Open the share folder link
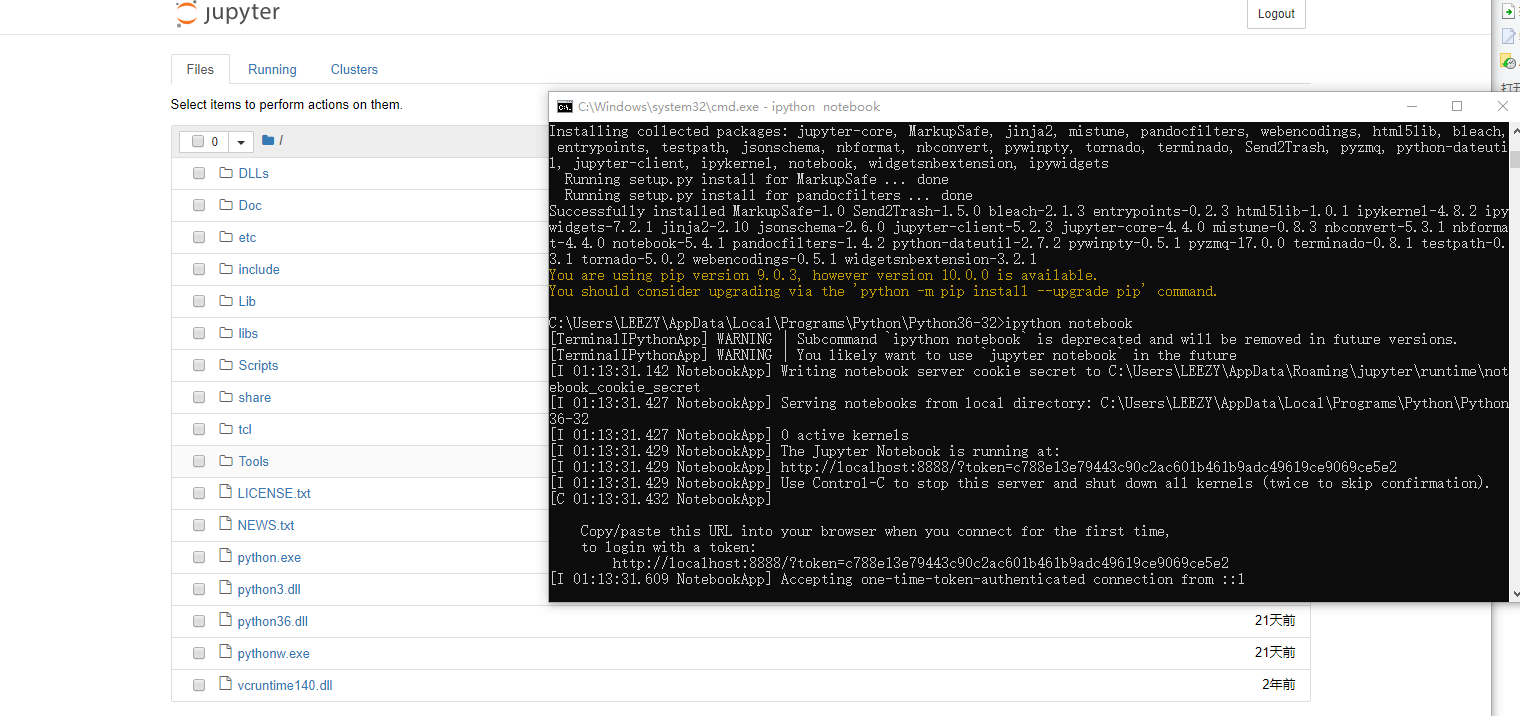This screenshot has width=1520, height=716. 255,397
